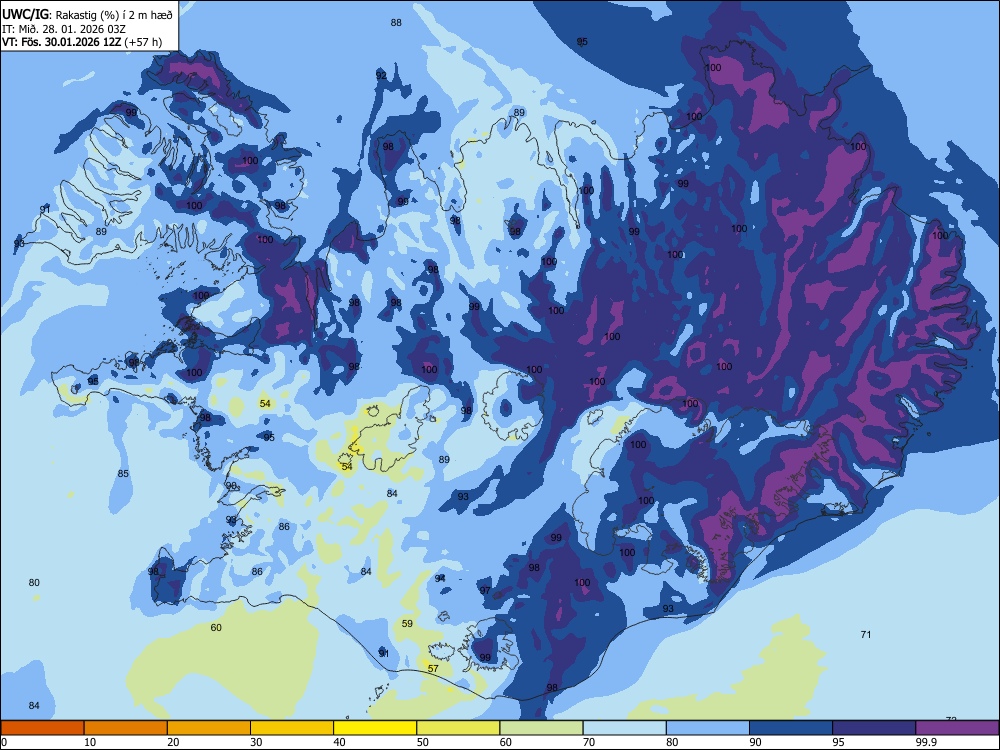The width and height of the screenshot is (1000, 750).
Task: Click the 'UWC/IG: Rakastig (%) í 2 m hæð' title
Action: (87, 15)
